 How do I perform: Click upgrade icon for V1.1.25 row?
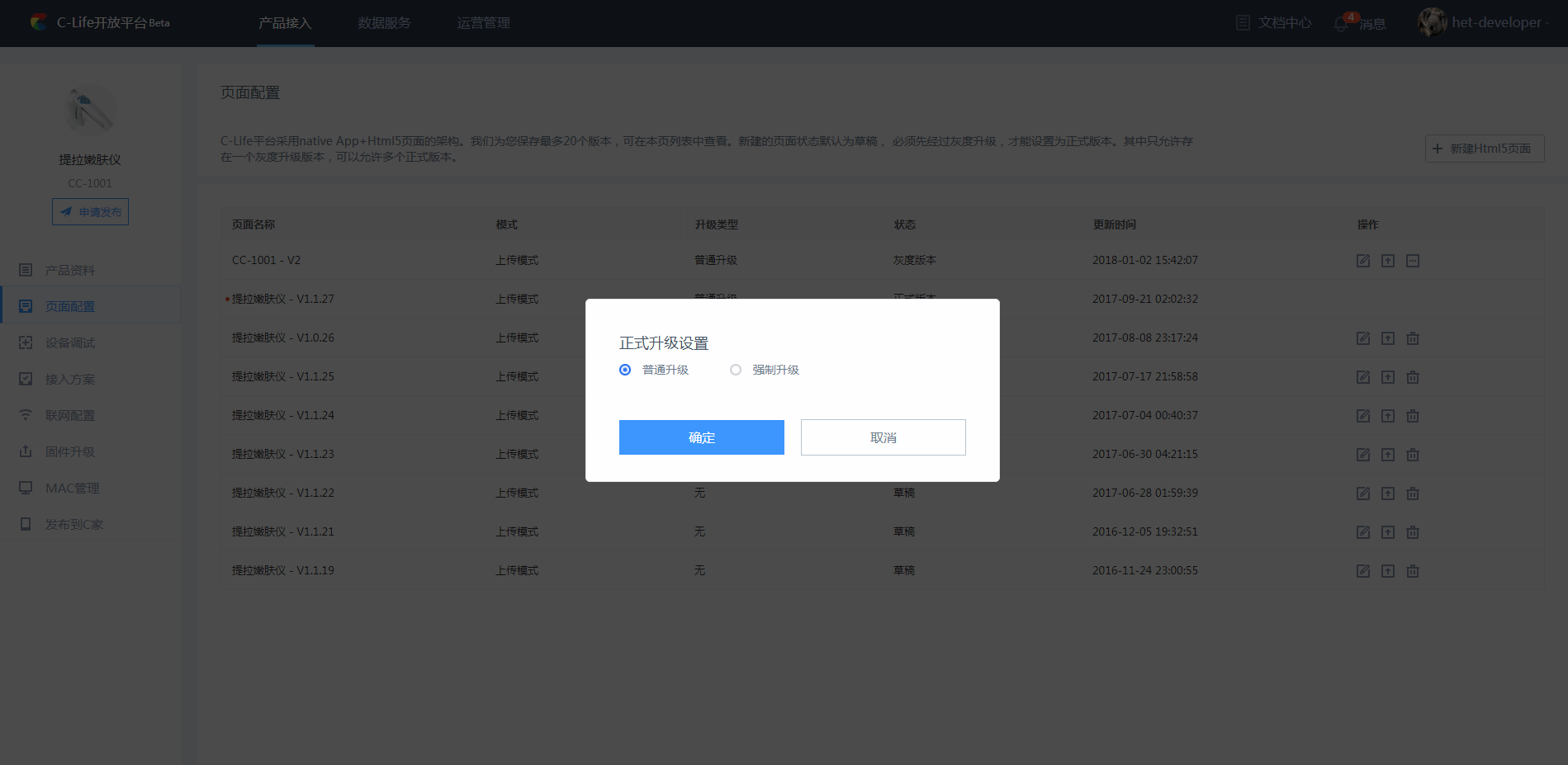coord(1388,377)
